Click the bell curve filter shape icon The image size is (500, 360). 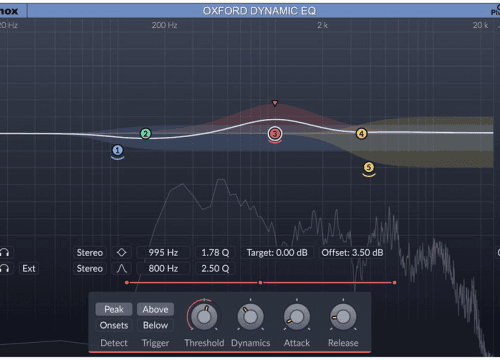(122, 269)
